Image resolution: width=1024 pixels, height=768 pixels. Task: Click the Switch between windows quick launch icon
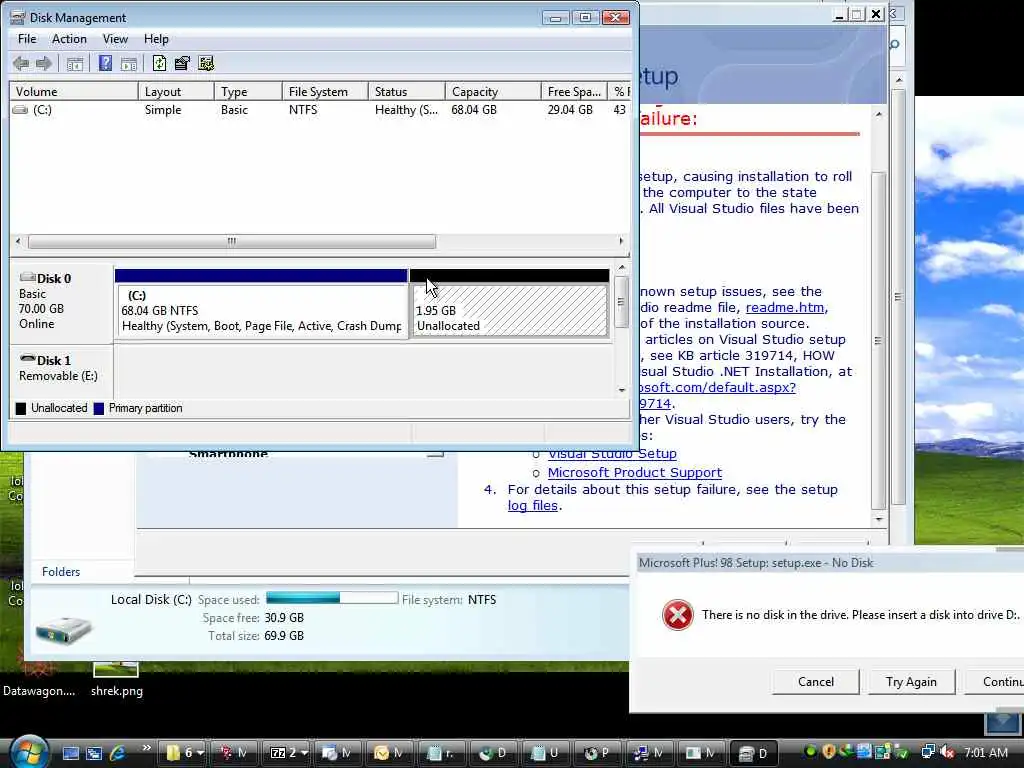coord(94,753)
